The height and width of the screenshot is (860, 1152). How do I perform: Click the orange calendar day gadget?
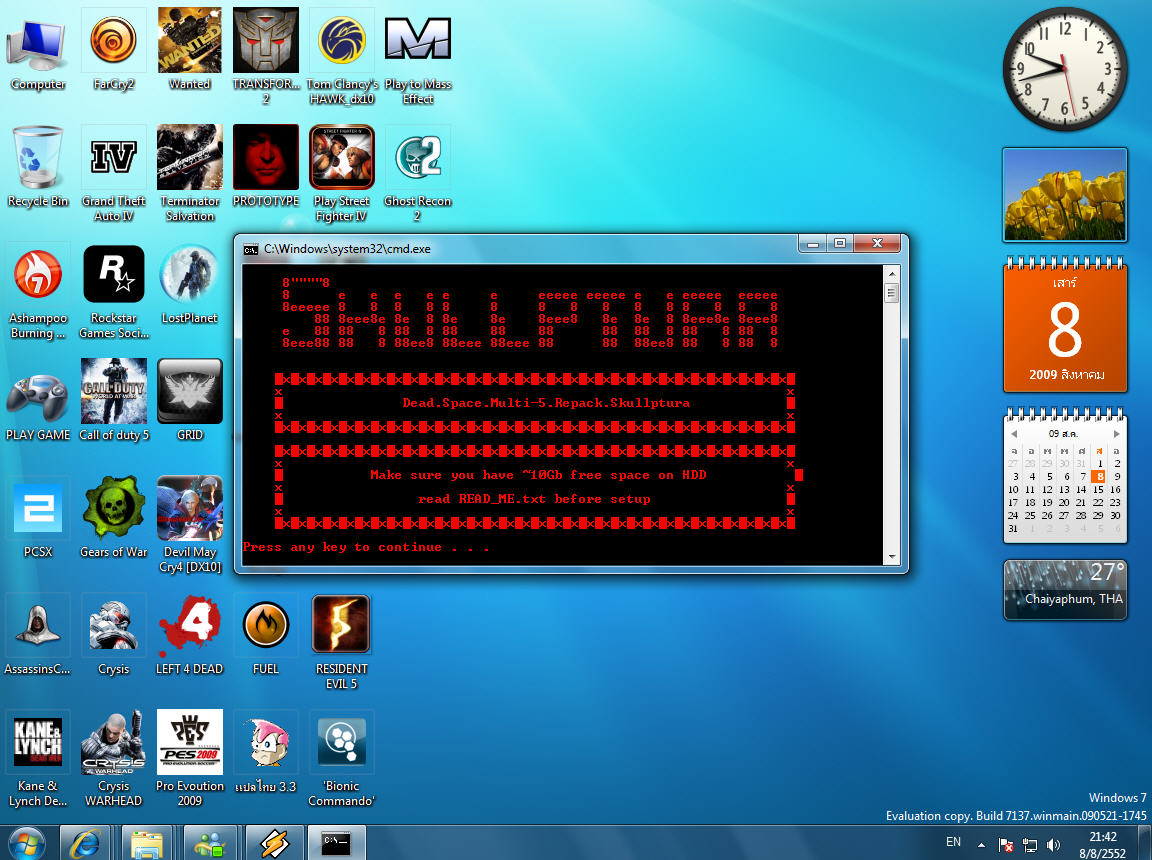pyautogui.click(x=1065, y=325)
